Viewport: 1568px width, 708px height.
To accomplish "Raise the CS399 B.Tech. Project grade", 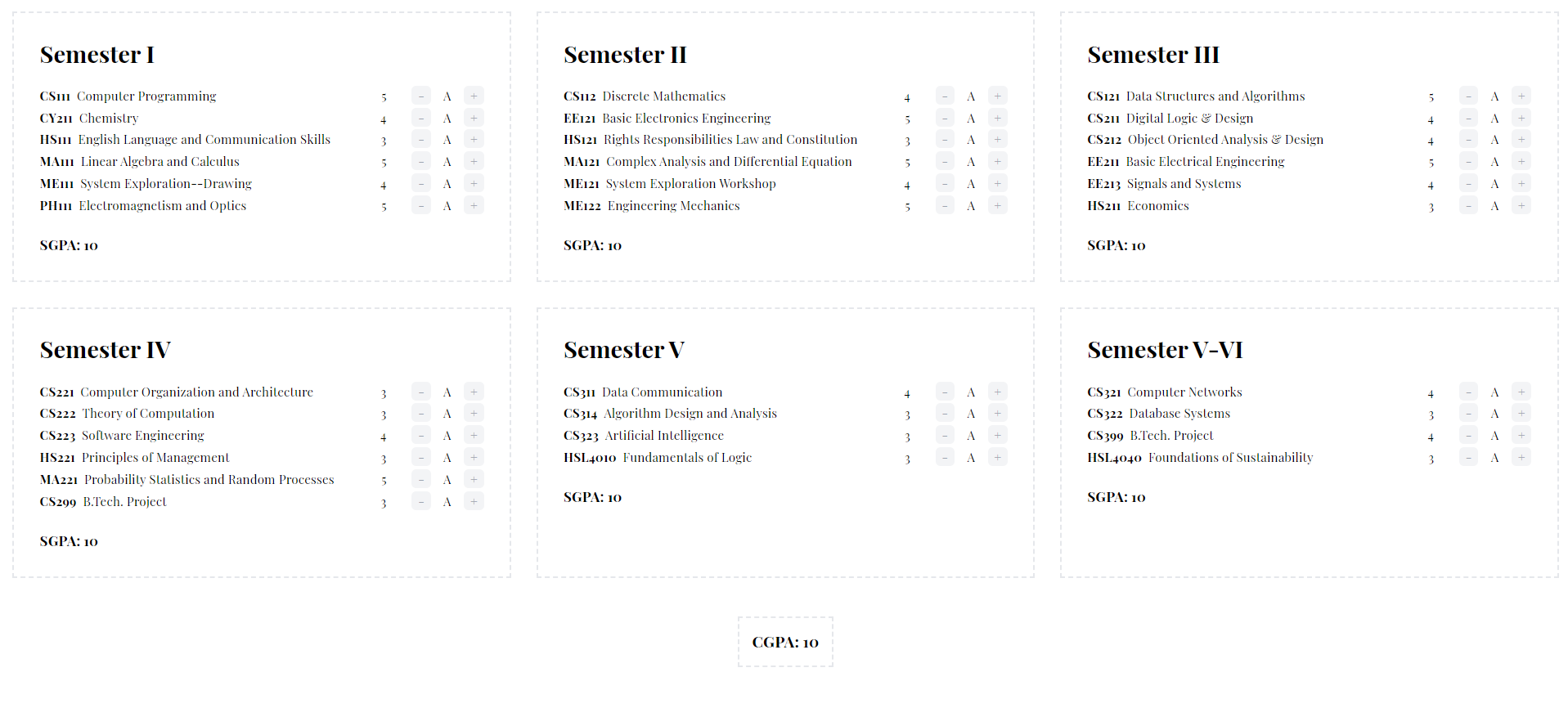I will pos(1521,435).
